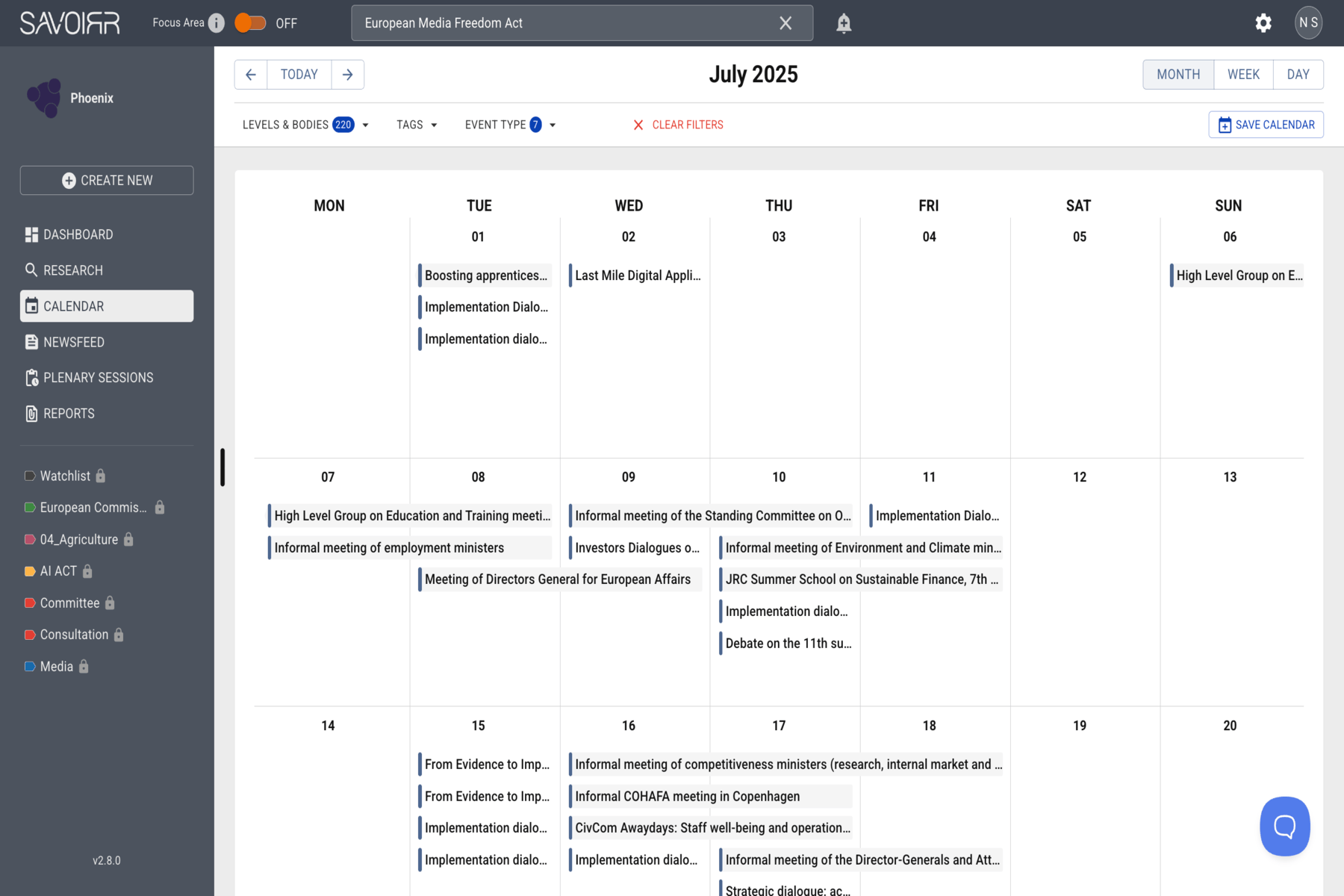The width and height of the screenshot is (1344, 896).
Task: Open 'Last Mile Digital Appli...' event
Action: point(635,276)
